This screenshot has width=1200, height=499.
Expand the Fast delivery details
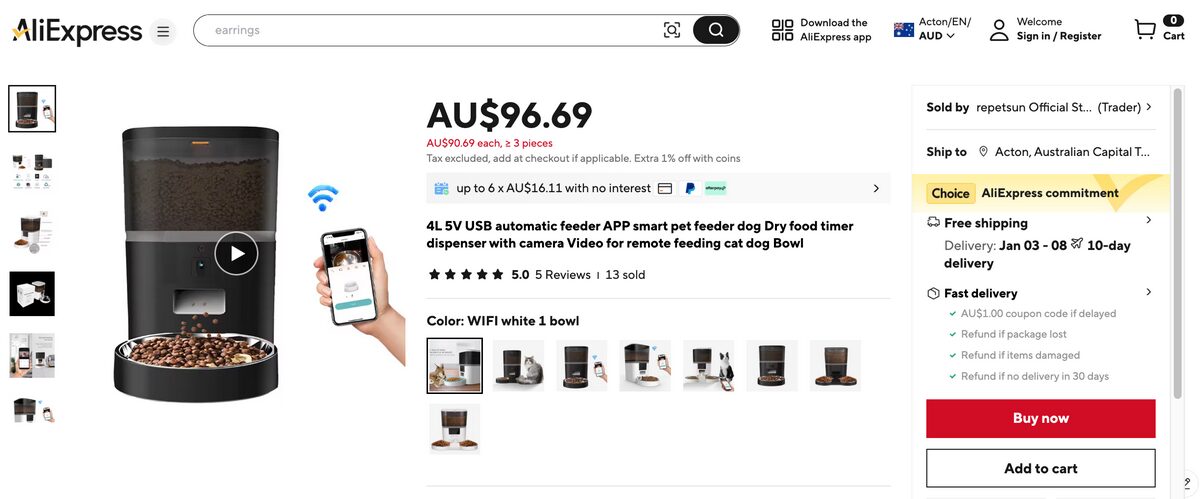pos(1148,292)
